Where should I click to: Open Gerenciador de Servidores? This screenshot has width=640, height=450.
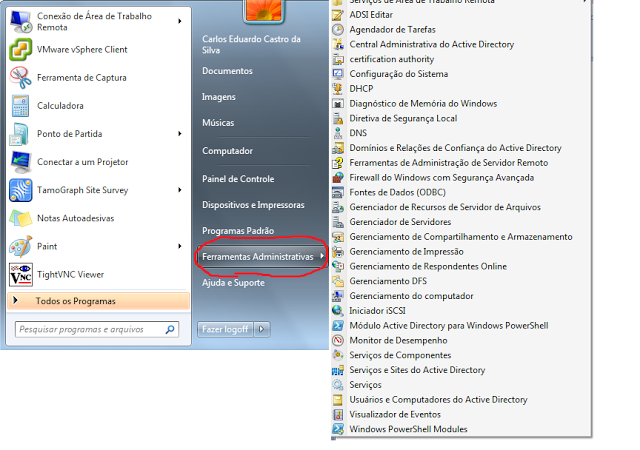click(x=400, y=222)
